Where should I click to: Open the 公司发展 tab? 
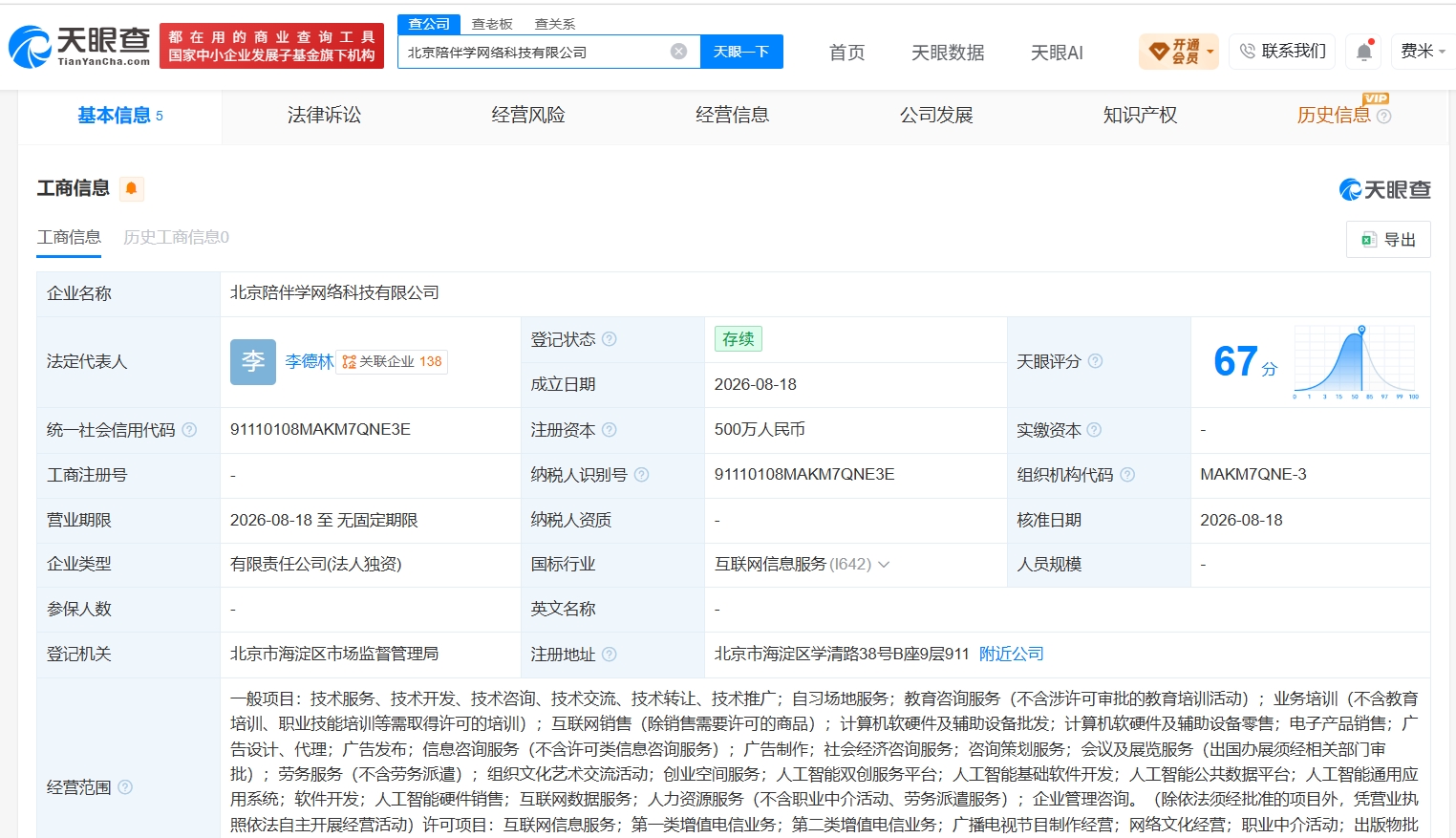(936, 116)
